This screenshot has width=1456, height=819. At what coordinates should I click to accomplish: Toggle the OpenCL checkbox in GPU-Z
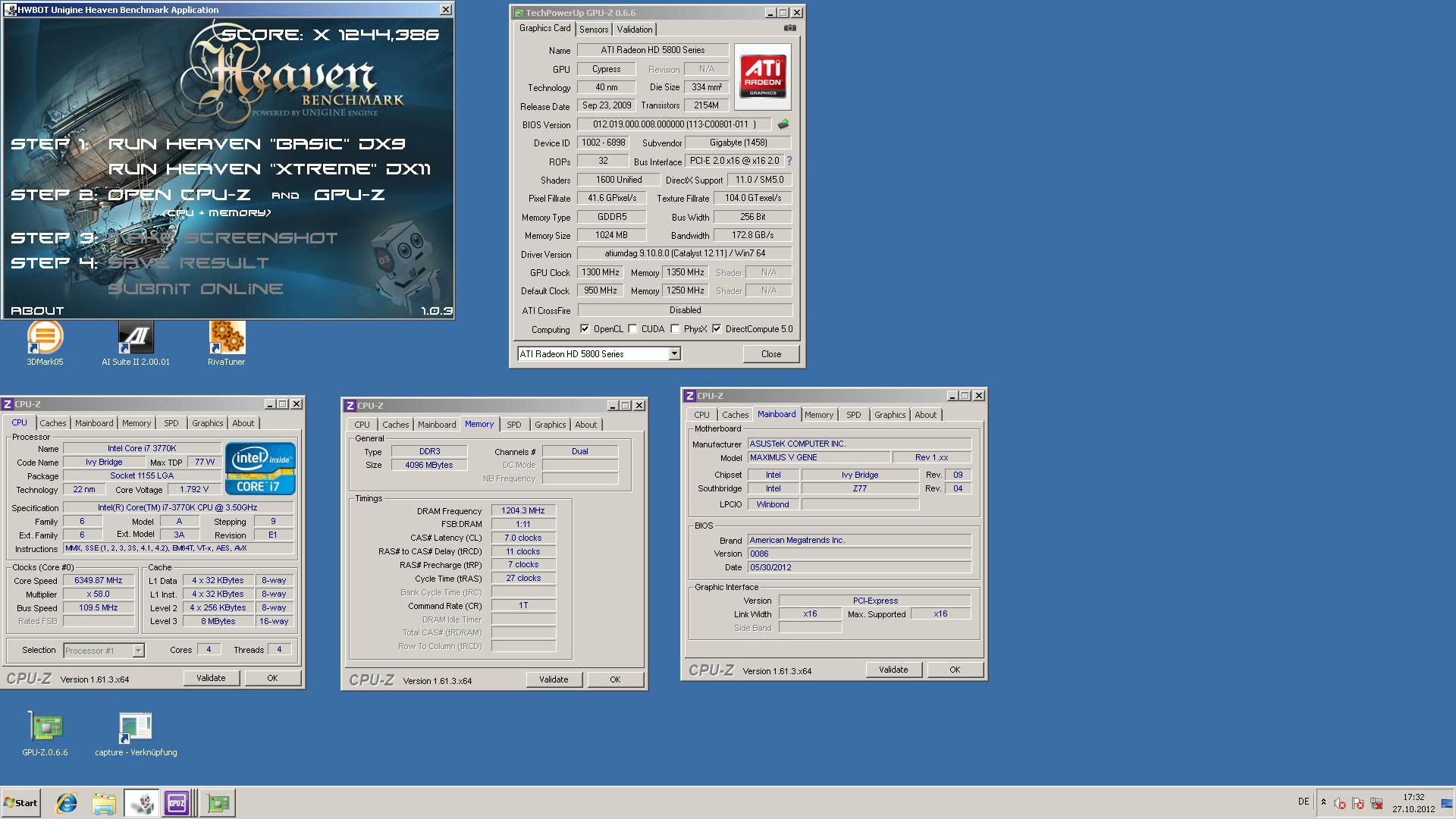585,329
